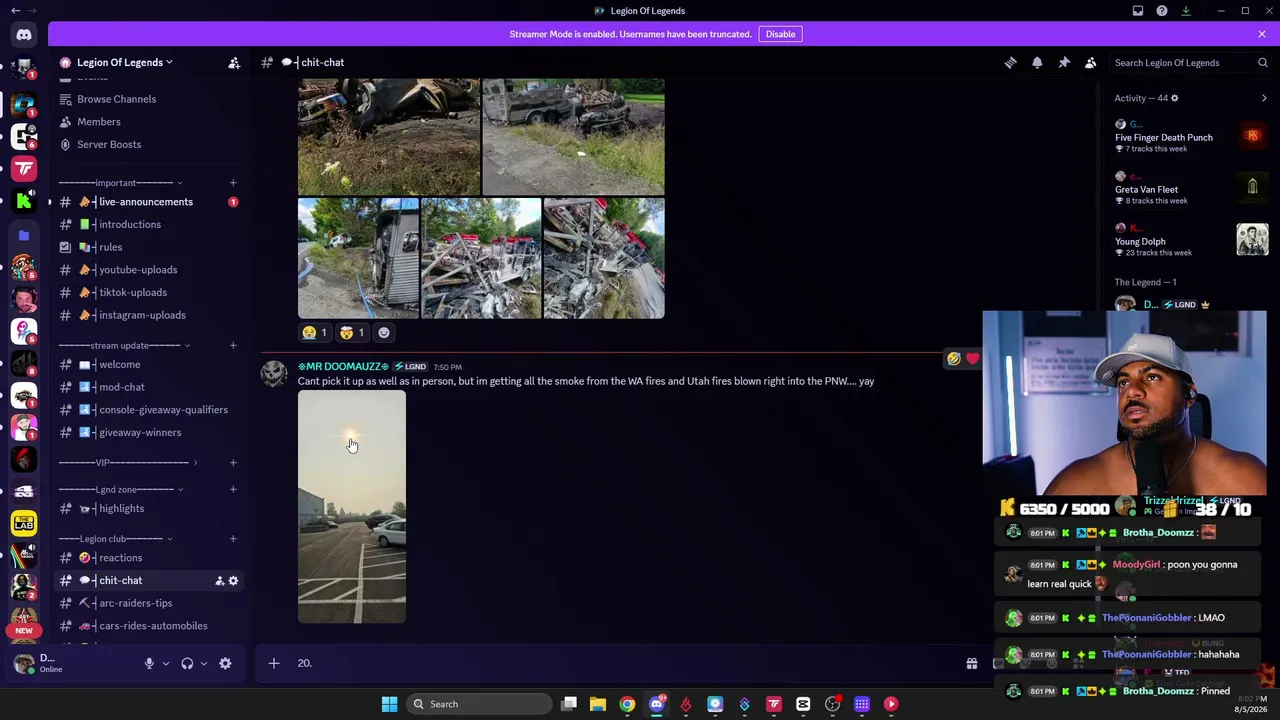Open Discord direct messages home icon
This screenshot has height=720, width=1280.
[24, 35]
